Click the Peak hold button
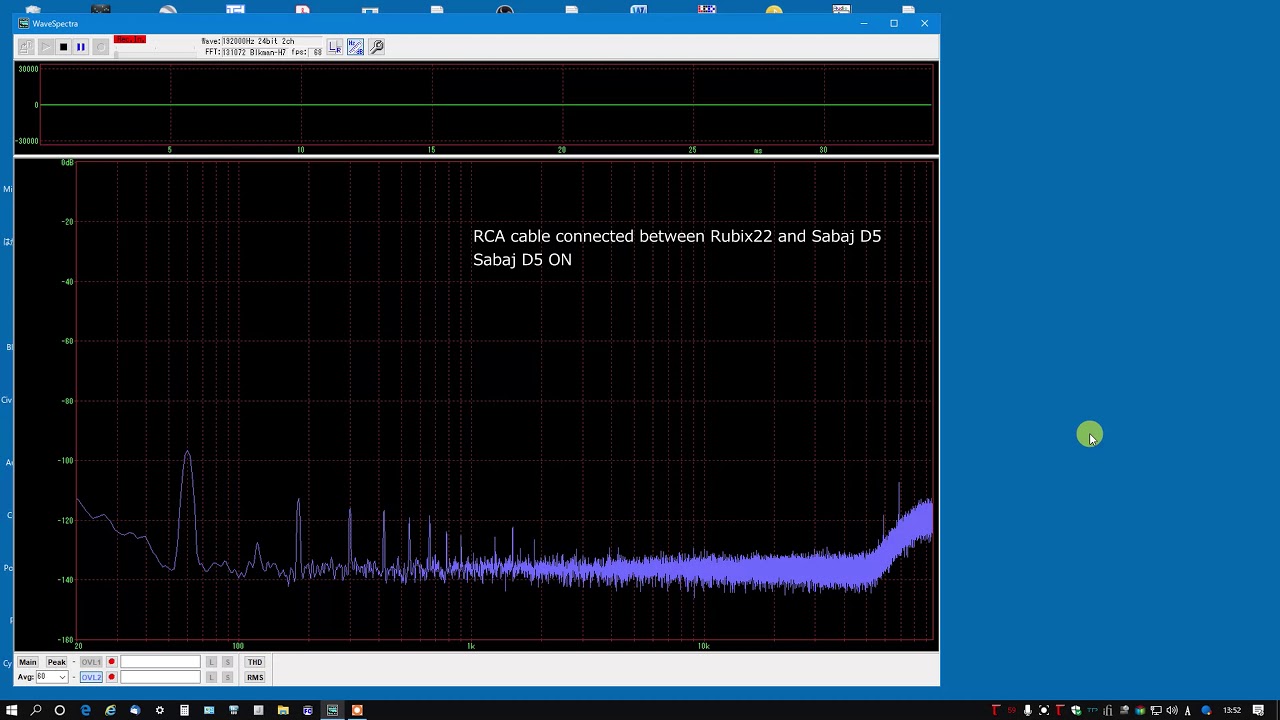The height and width of the screenshot is (720, 1280). tap(57, 662)
